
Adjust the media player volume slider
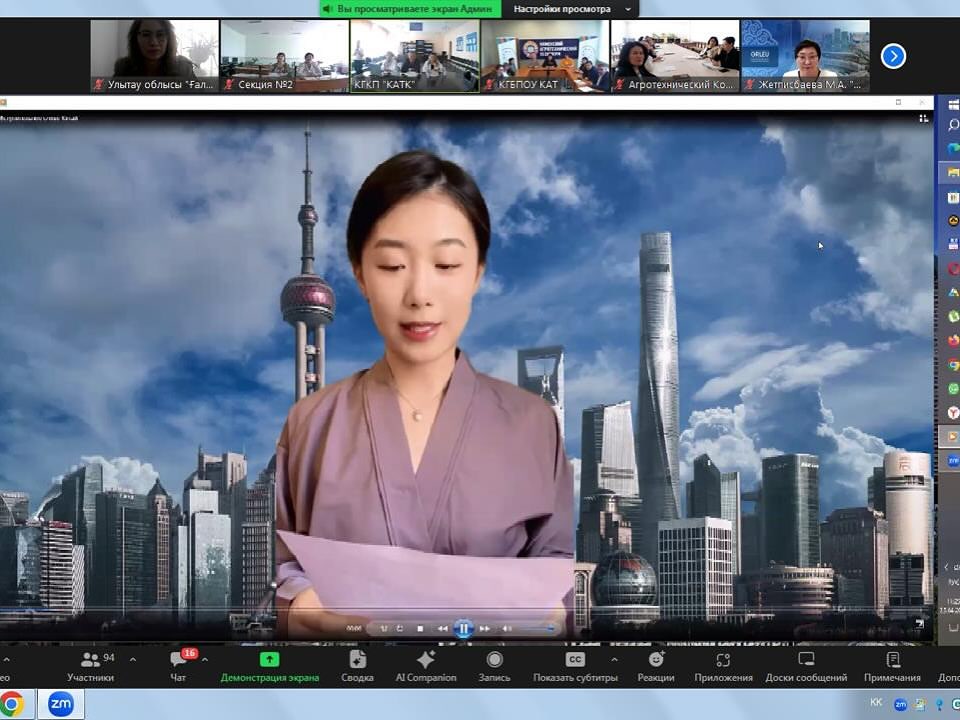pos(536,628)
